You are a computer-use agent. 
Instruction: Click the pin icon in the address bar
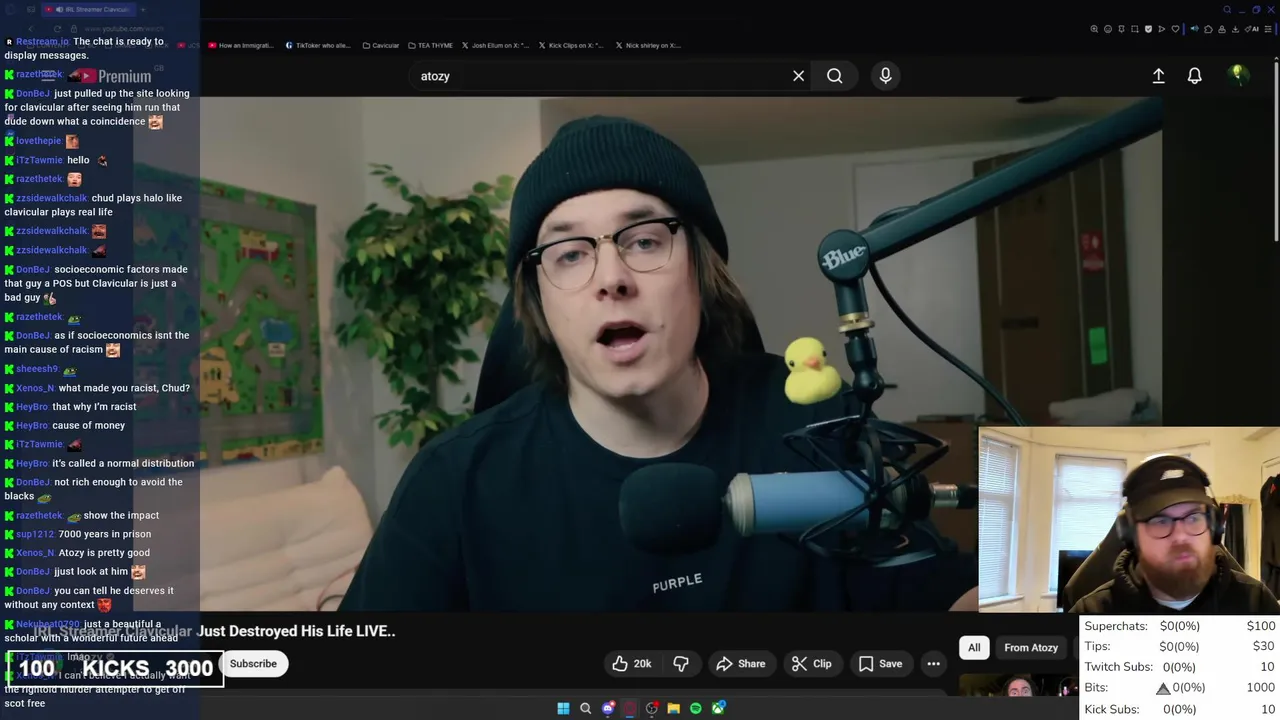click(x=1121, y=29)
